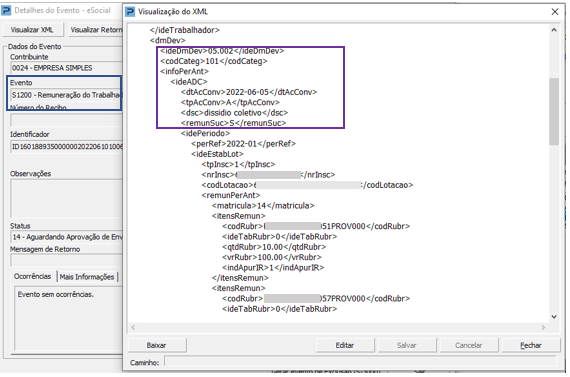The width and height of the screenshot is (570, 377).
Task: Switch to the Mais Informações tab
Action: pyautogui.click(x=87, y=277)
